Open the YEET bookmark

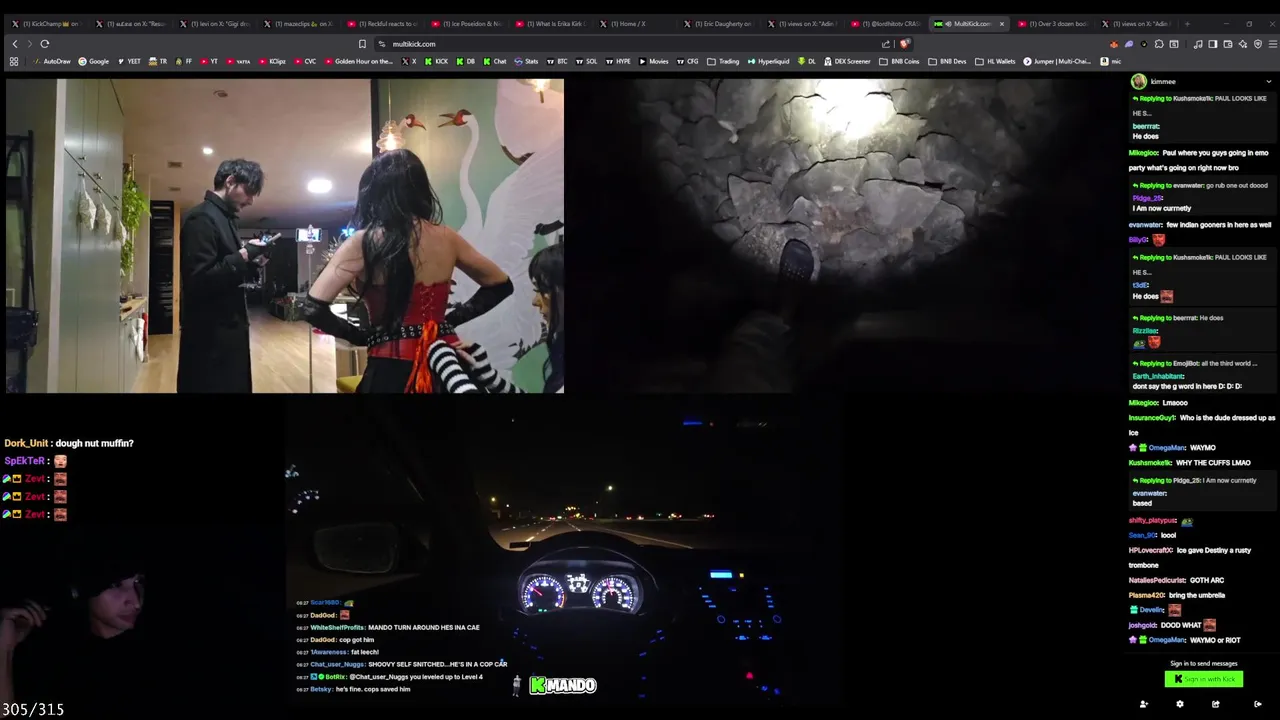(x=129, y=61)
